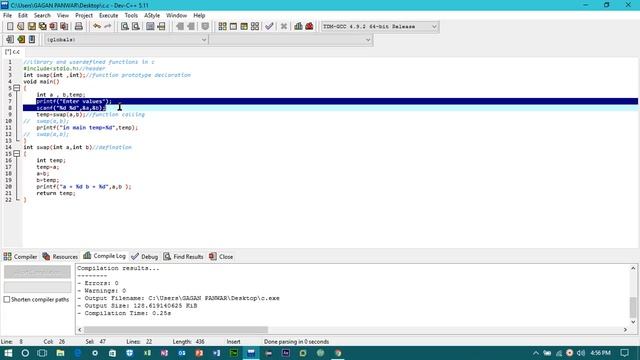The image size is (640, 360).
Task: Click the Save All toolbar icon
Action: pyautogui.click(x=42, y=27)
